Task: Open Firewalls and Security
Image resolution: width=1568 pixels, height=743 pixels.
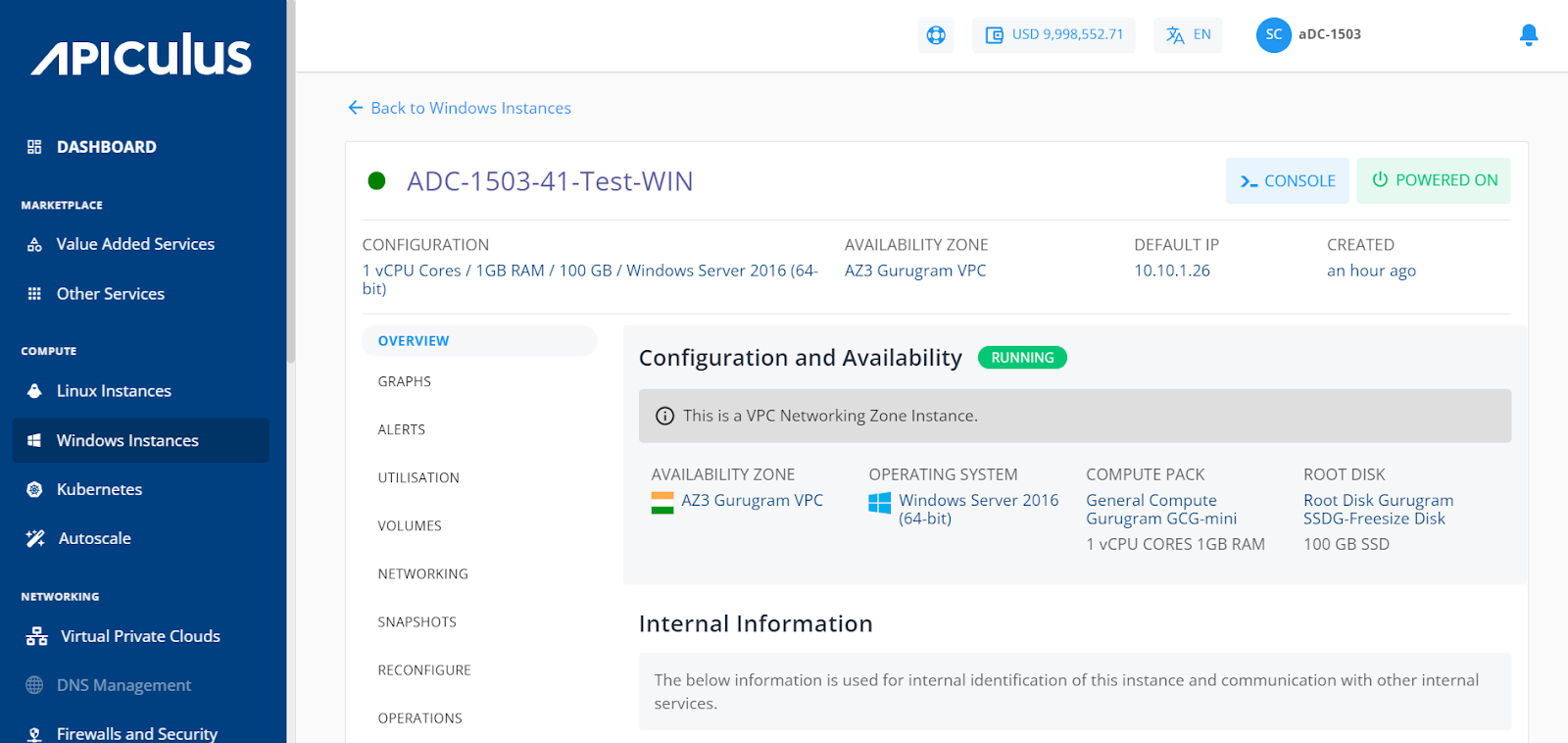Action: tap(136, 733)
